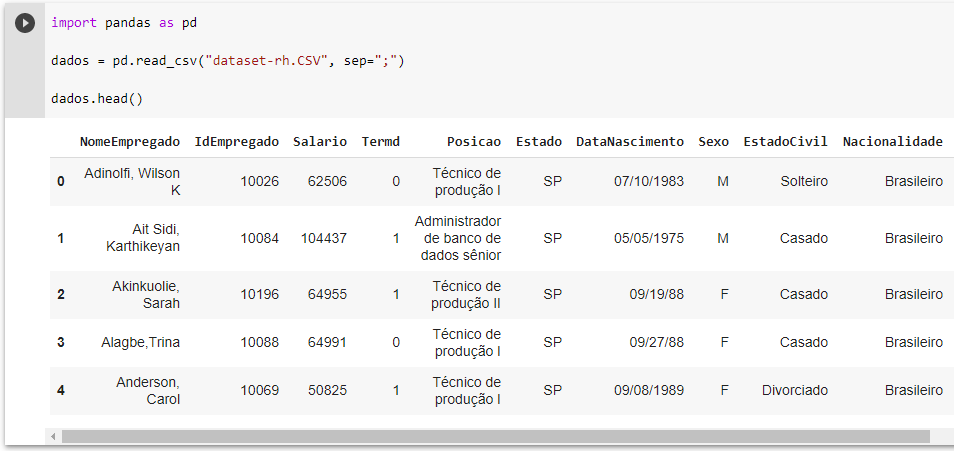Click on the dados.head() code line
Viewport: 954px width, 451px height.
point(97,100)
